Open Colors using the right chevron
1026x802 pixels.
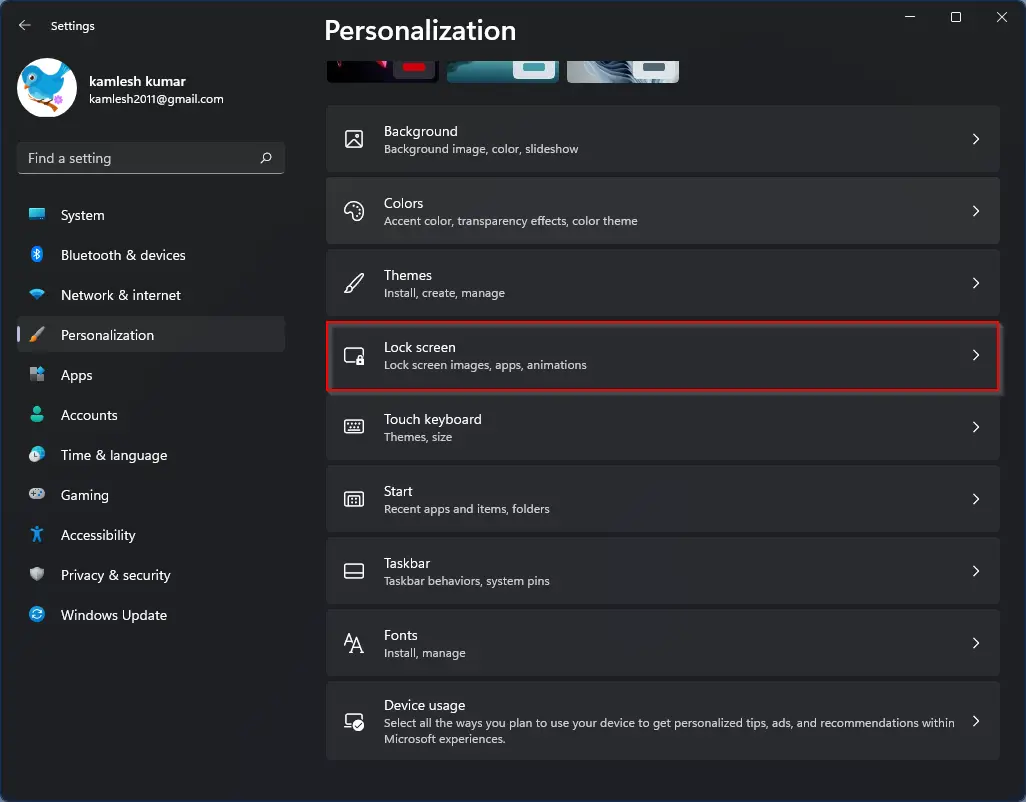point(976,211)
